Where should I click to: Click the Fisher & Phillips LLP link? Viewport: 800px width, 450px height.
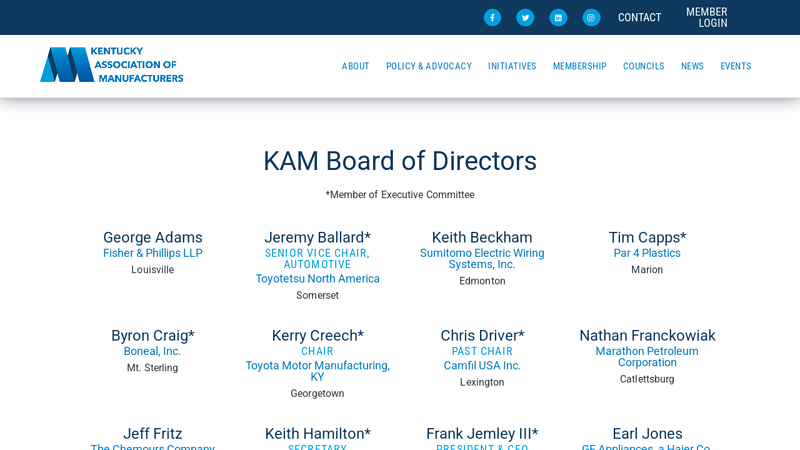pos(153,253)
